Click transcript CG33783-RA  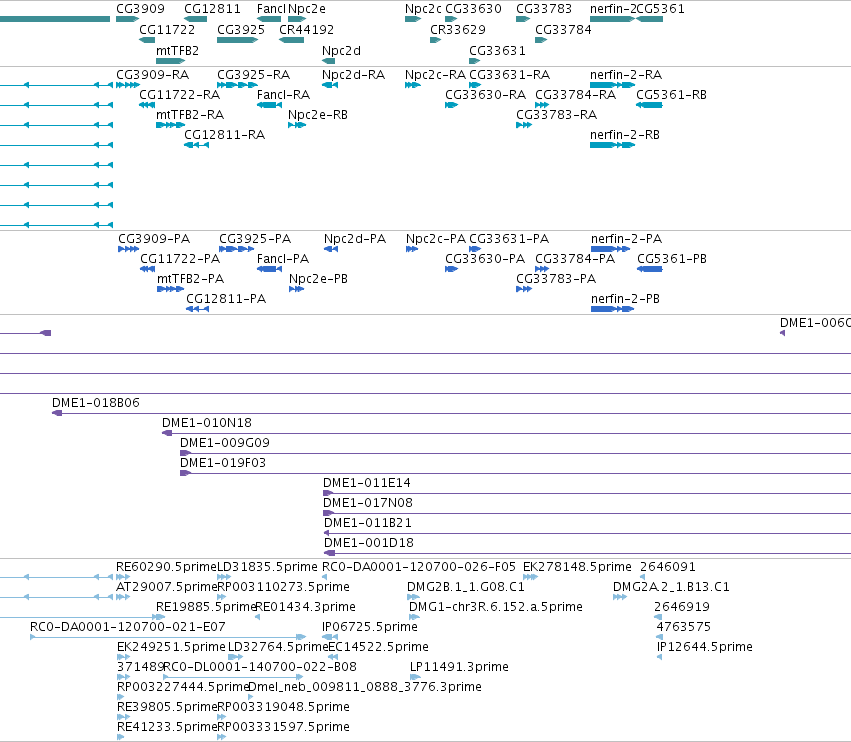coord(524,125)
